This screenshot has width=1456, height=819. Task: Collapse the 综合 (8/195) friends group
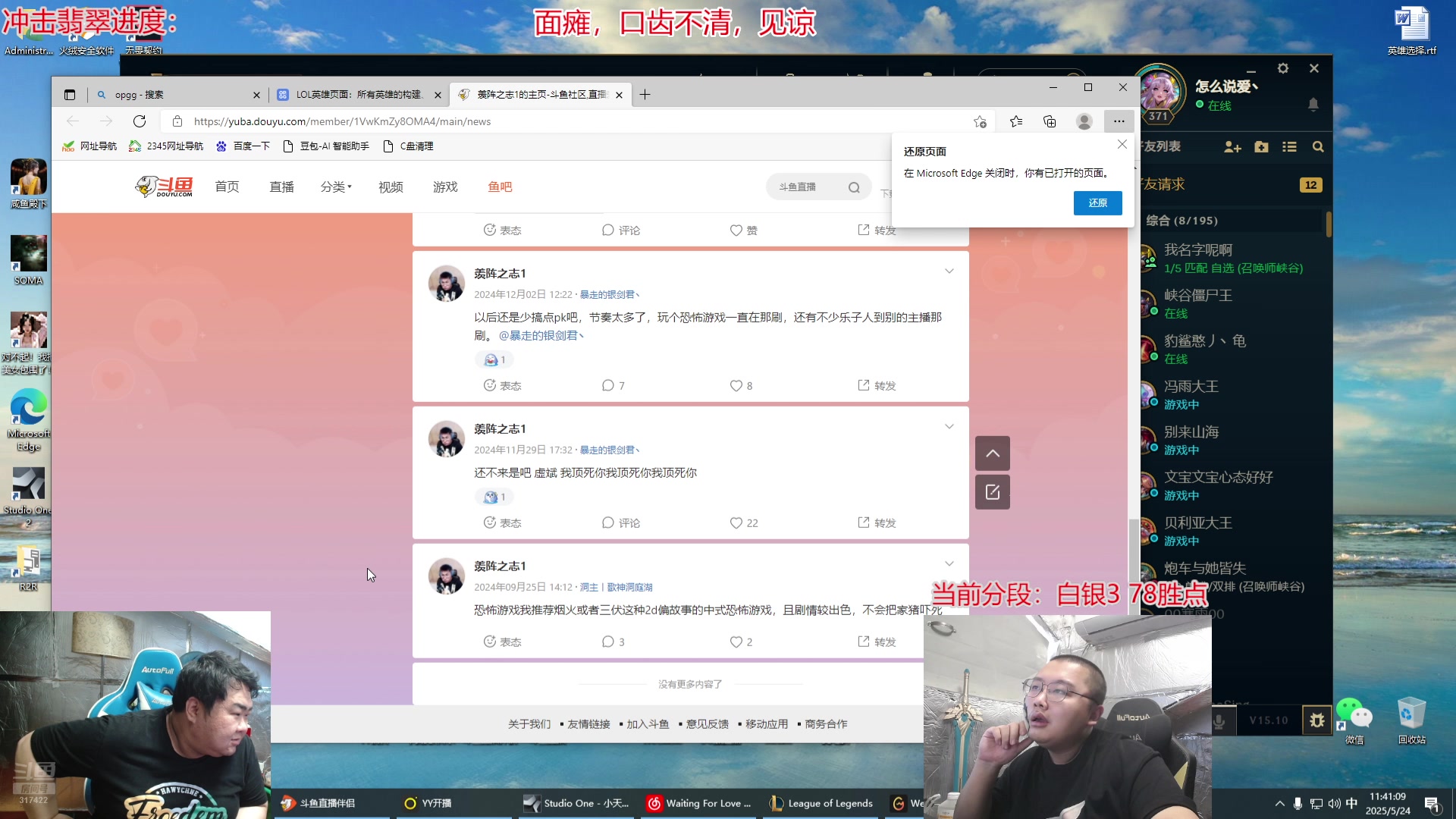coord(1232,221)
